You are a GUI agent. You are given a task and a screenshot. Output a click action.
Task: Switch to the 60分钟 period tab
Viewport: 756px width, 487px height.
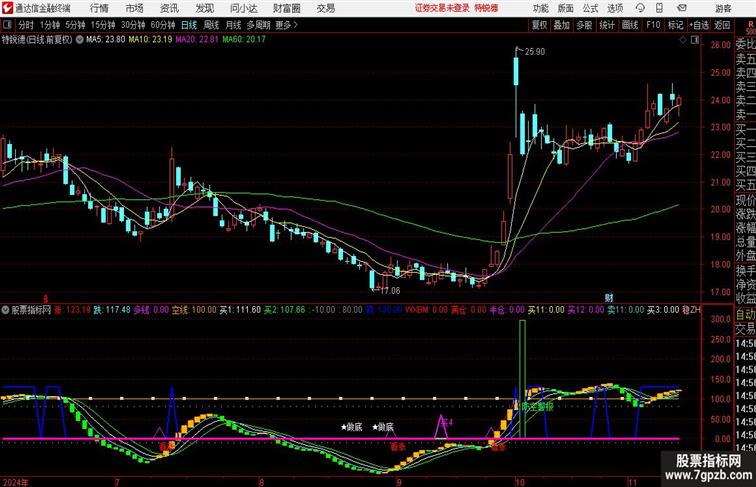point(163,25)
